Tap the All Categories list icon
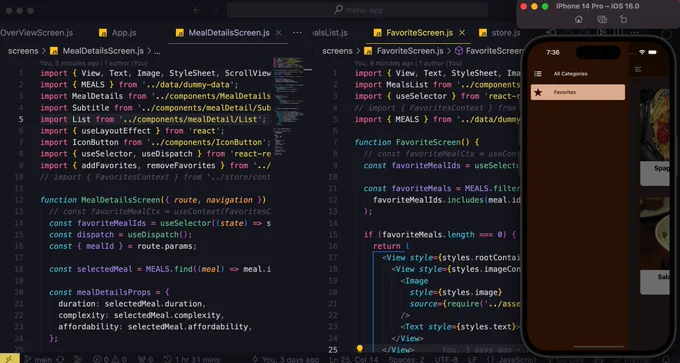Image resolution: width=680 pixels, height=363 pixels. (x=538, y=74)
